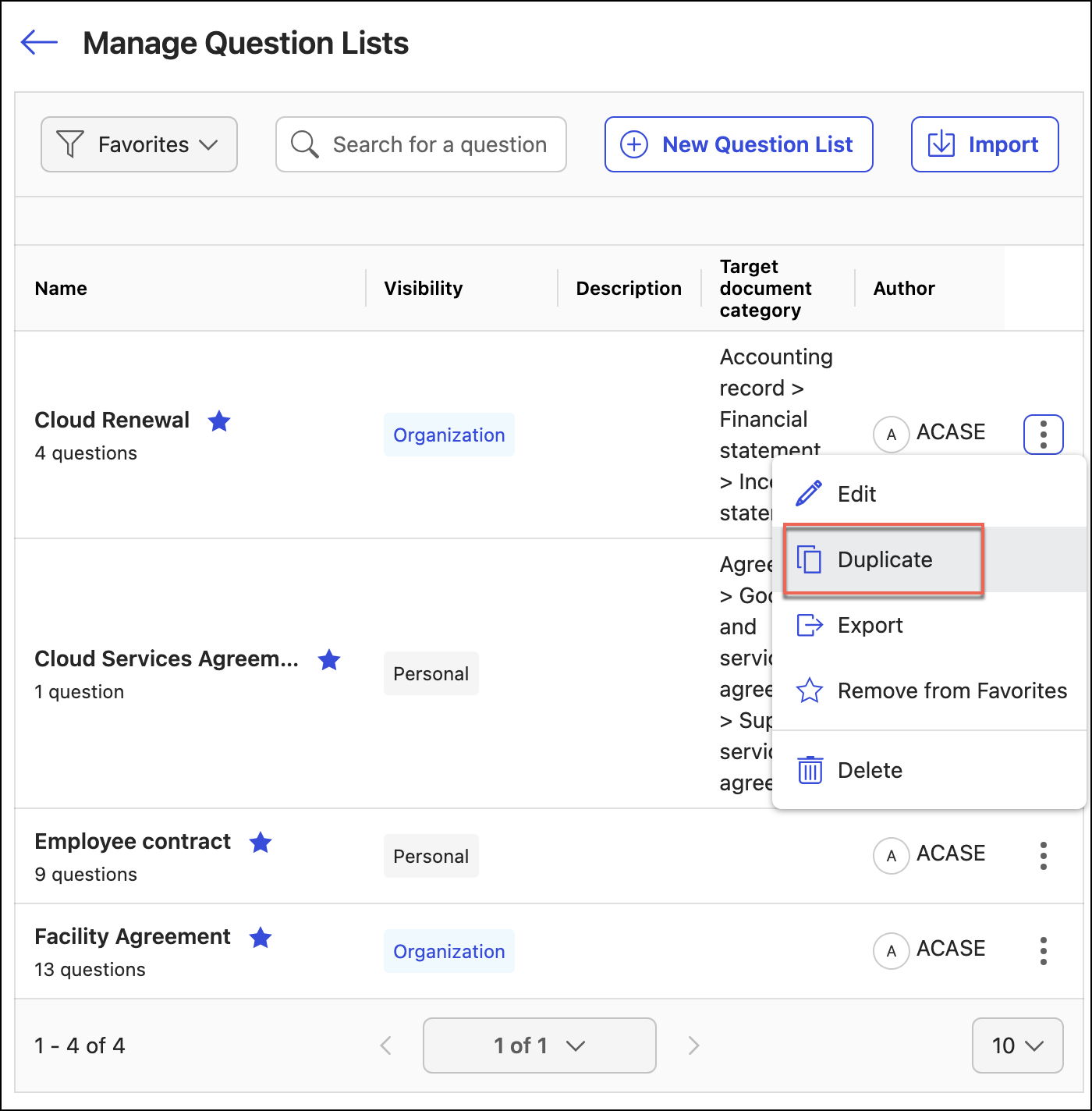This screenshot has height=1111, width=1092.
Task: Choose Duplicate in the context menu
Action: click(884, 559)
